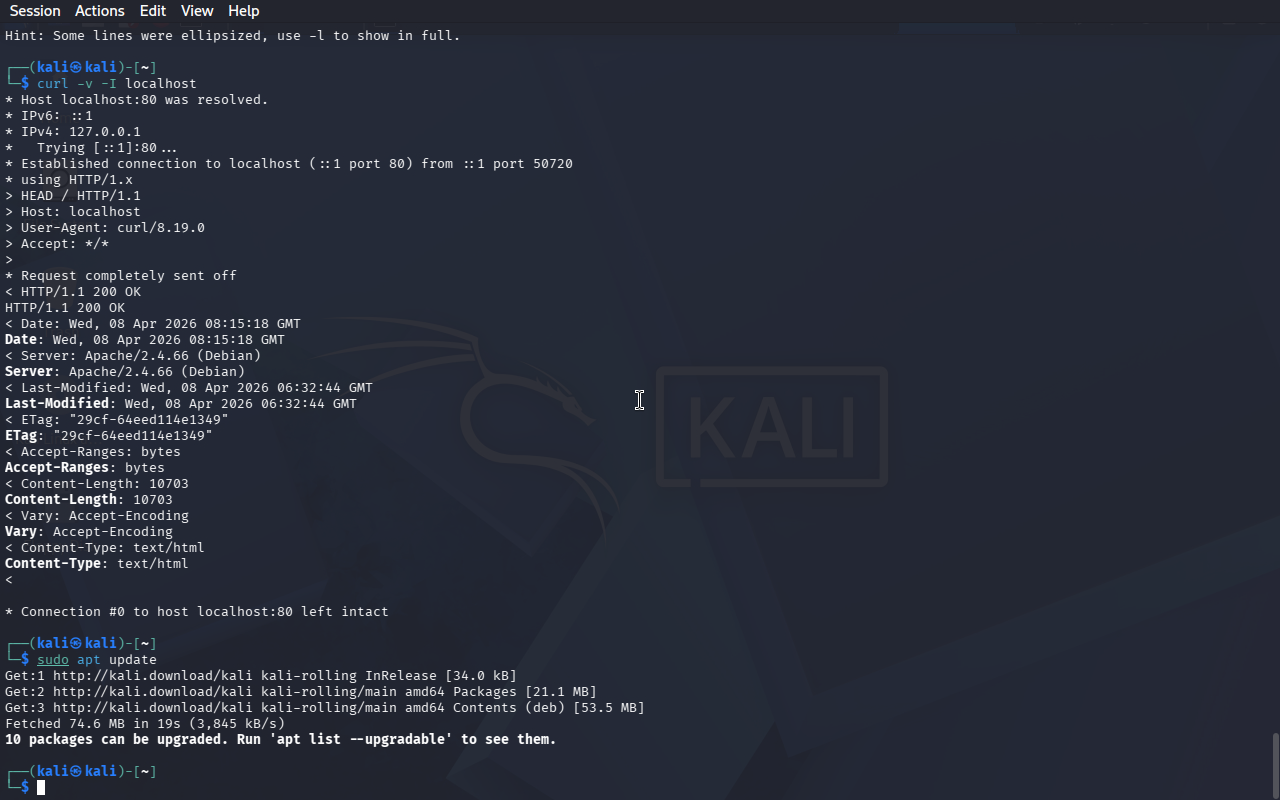Click the 'HTTP/1.1 200 OK' response line
Screen dimensions: 1280x800
[65, 307]
